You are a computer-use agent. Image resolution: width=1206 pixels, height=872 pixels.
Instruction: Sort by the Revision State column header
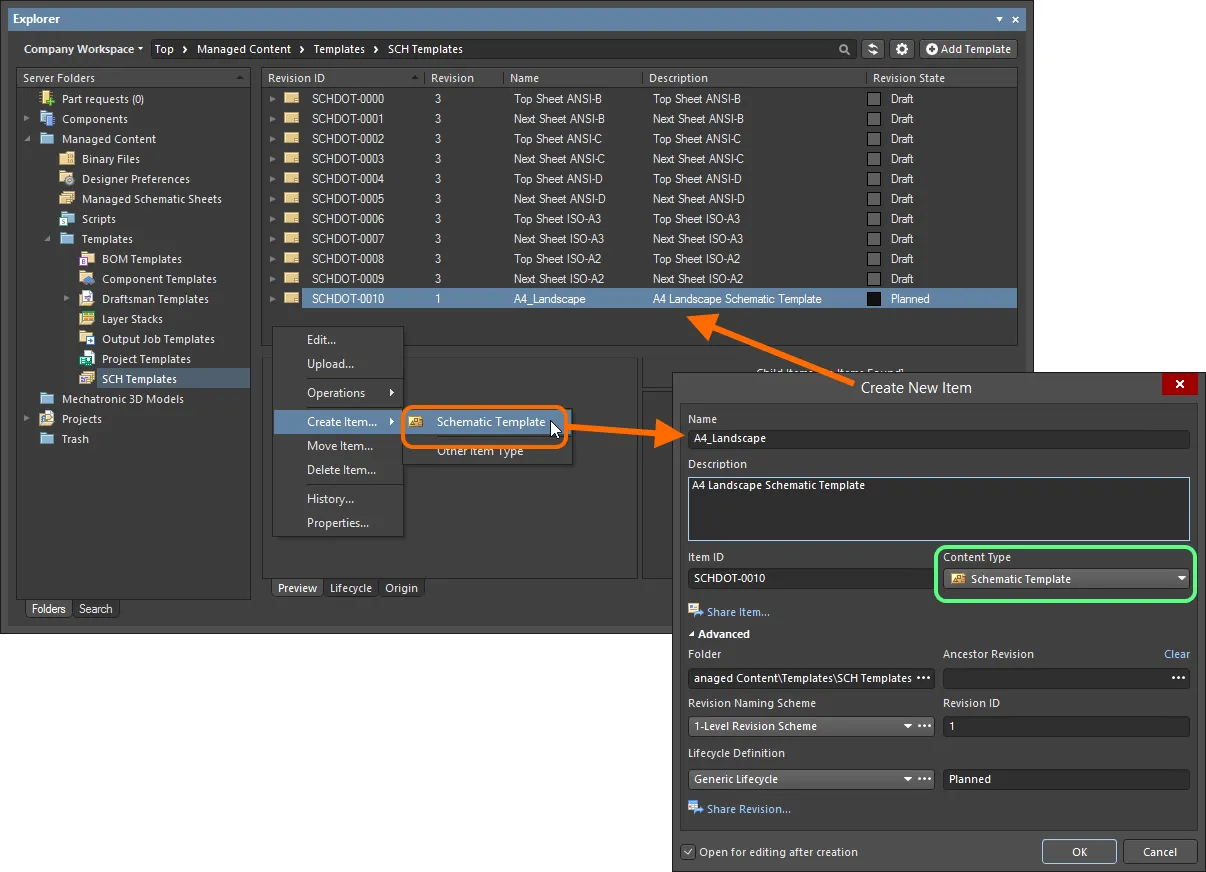point(940,78)
